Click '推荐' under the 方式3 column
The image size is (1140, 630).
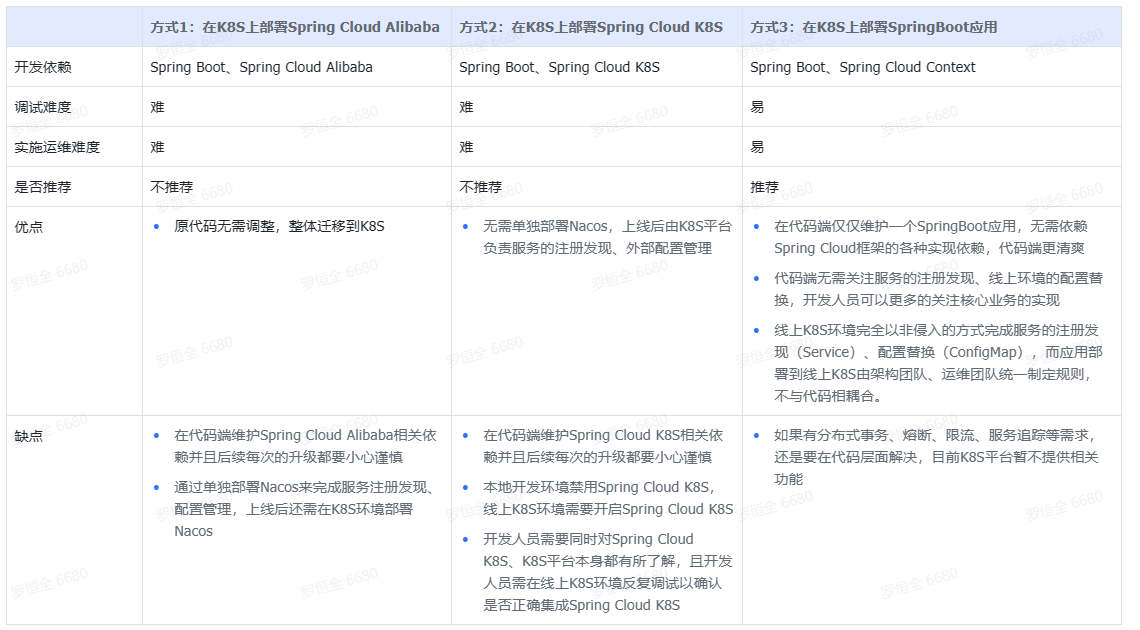point(764,187)
